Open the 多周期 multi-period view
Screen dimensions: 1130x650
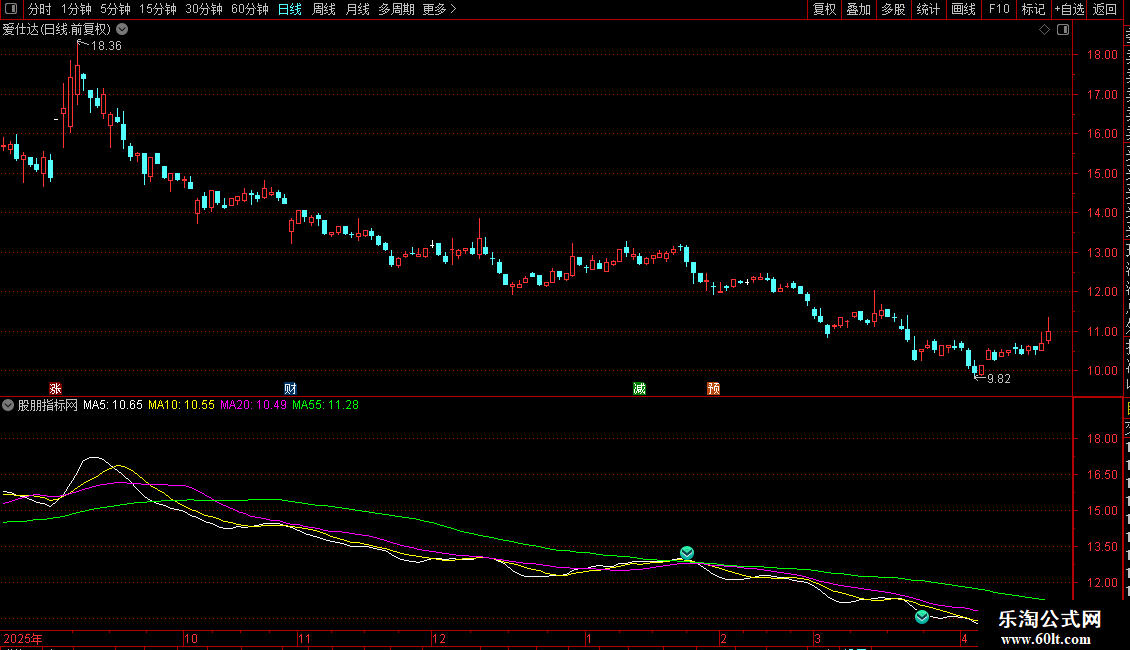pyautogui.click(x=396, y=9)
